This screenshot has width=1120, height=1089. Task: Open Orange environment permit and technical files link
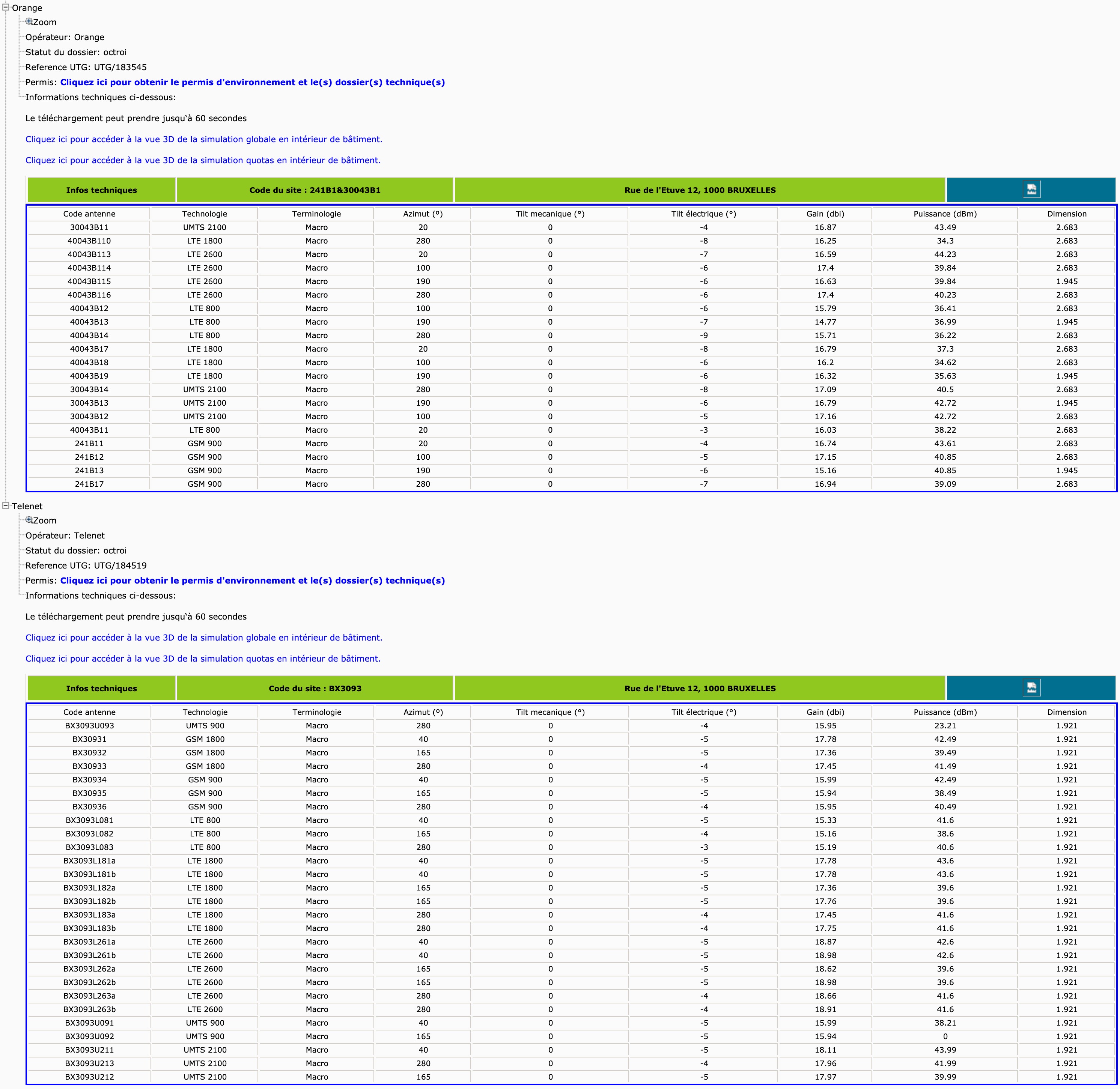tap(252, 82)
